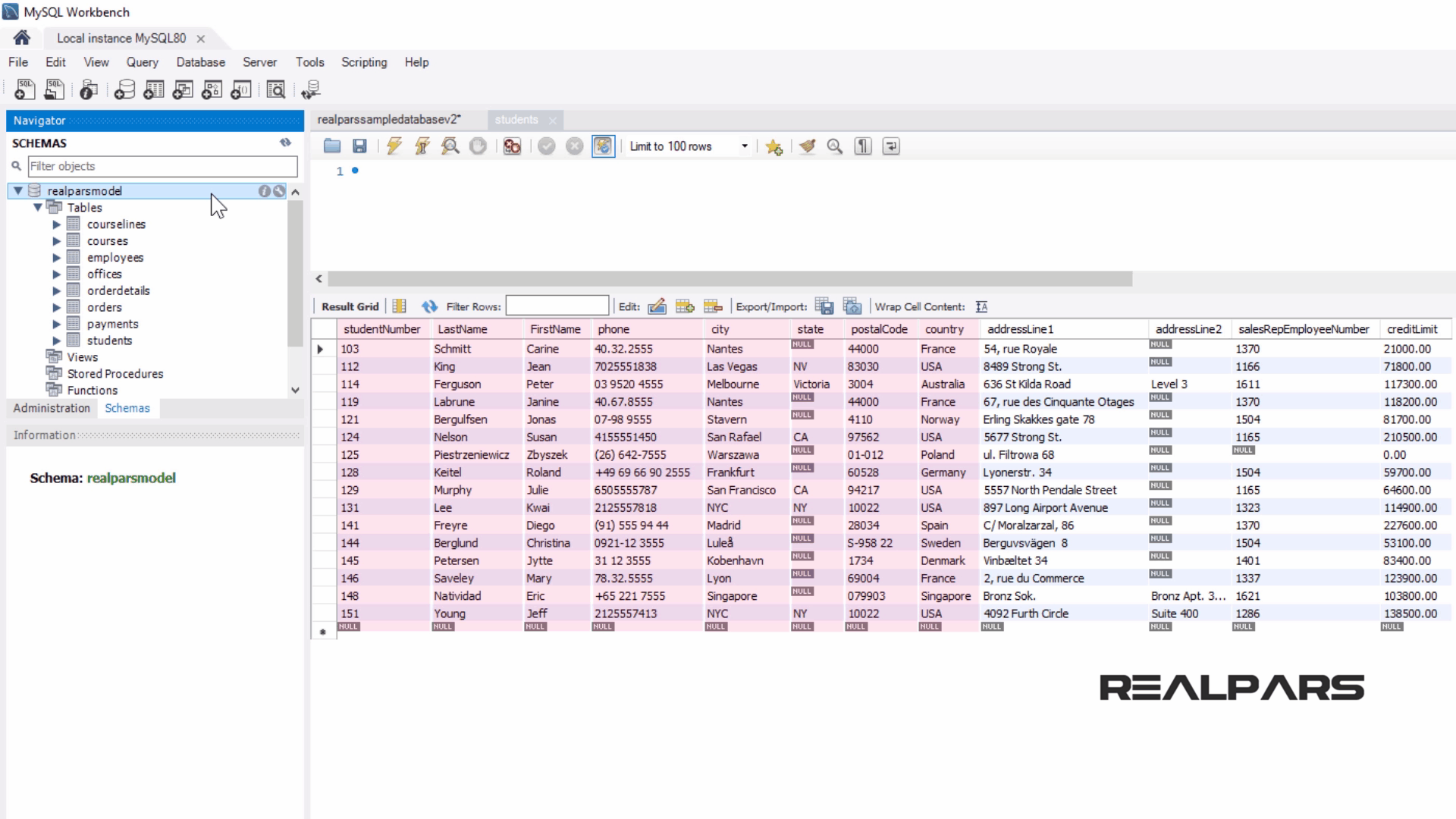Open Stored Procedures in the Navigator

click(x=115, y=373)
